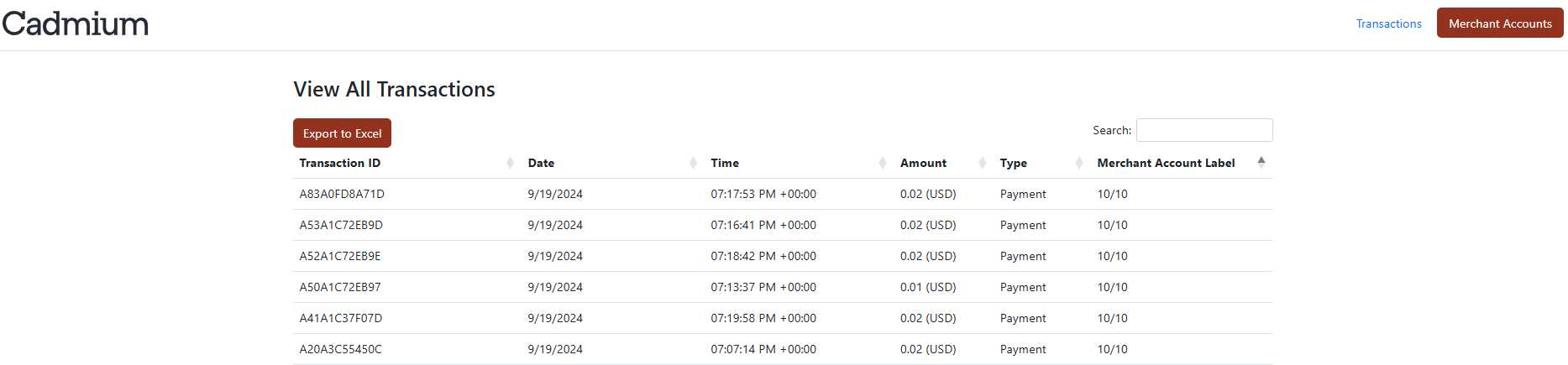Select transaction ID A83A0FD8A71D
The width and height of the screenshot is (1568, 365).
click(x=342, y=194)
